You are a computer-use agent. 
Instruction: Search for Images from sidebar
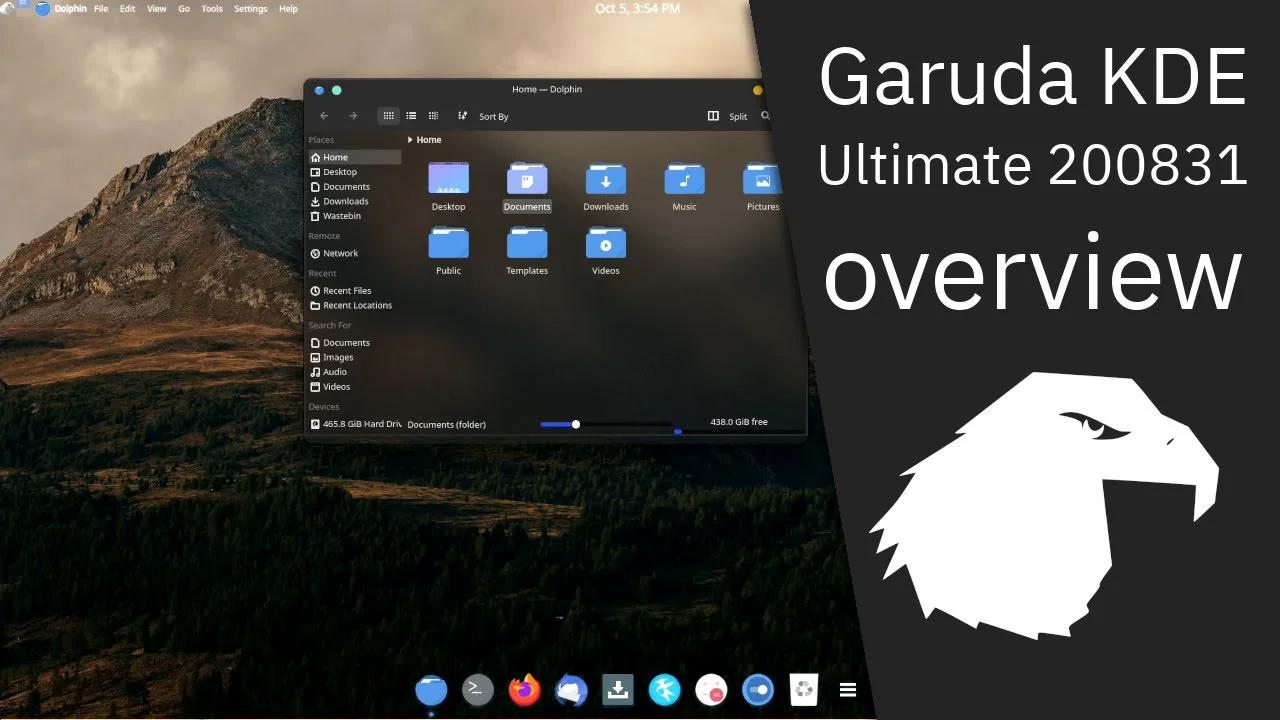354,357
